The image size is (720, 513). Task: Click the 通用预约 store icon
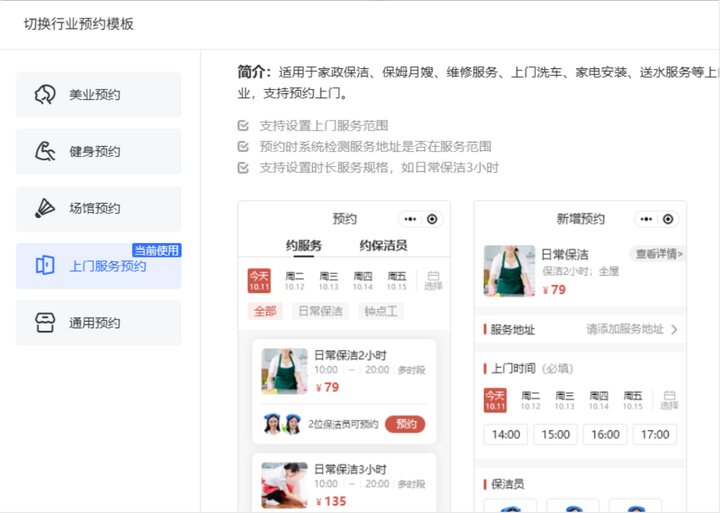click(45, 323)
